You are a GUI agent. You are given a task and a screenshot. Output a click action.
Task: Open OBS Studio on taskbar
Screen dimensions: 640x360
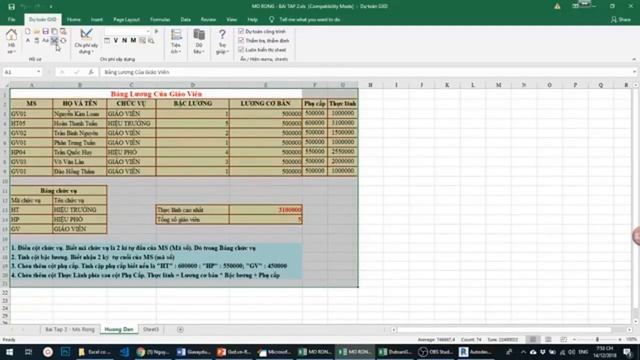pos(436,352)
